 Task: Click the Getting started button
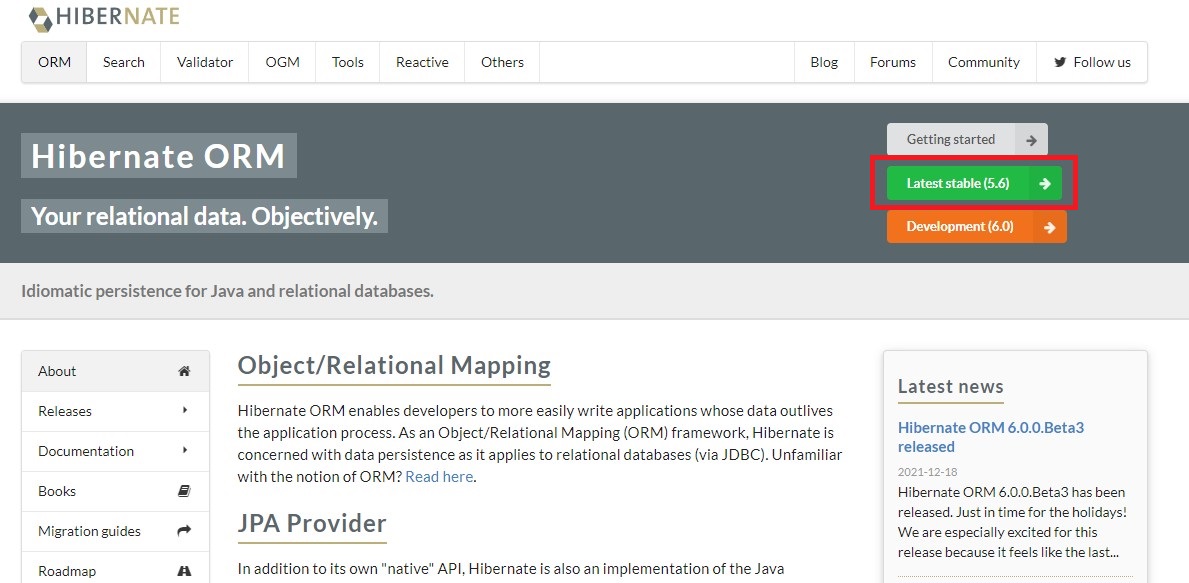tap(967, 140)
